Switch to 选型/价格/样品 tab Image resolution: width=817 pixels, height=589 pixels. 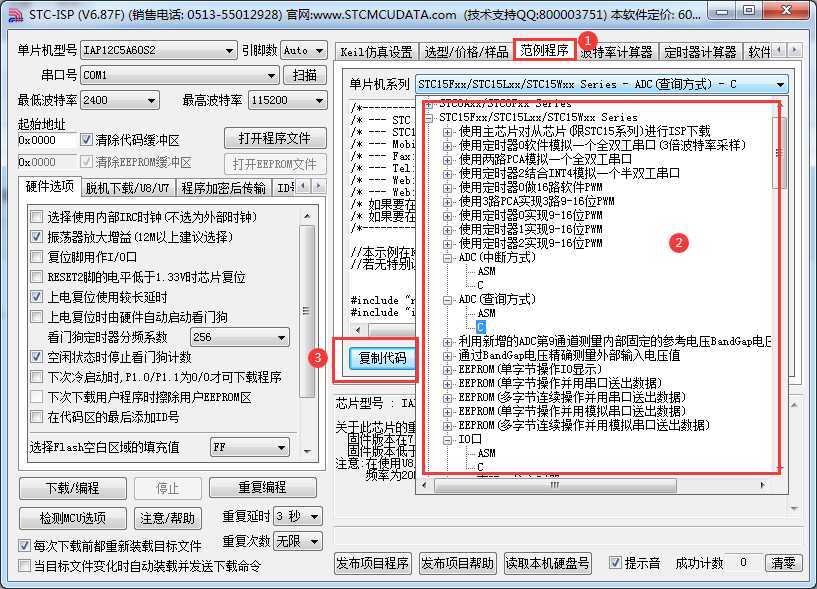click(x=466, y=52)
